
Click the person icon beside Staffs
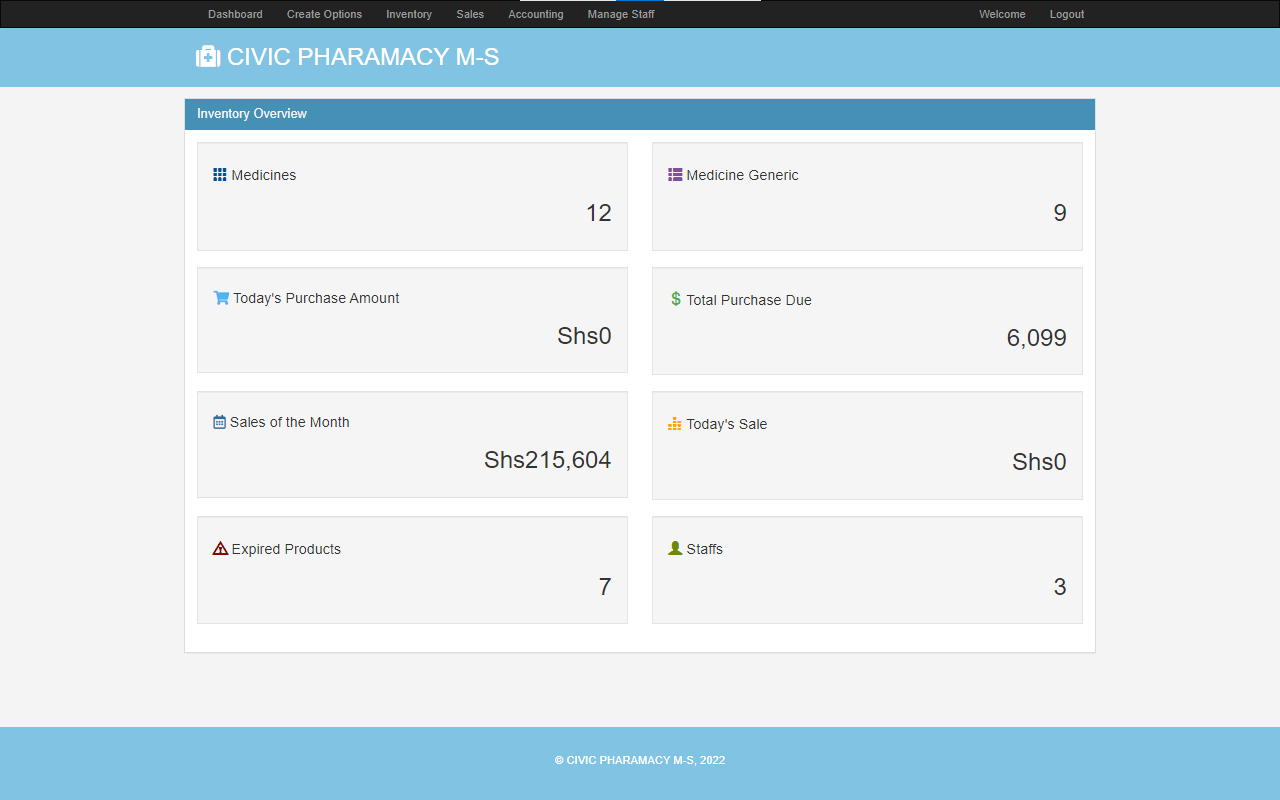click(x=675, y=548)
